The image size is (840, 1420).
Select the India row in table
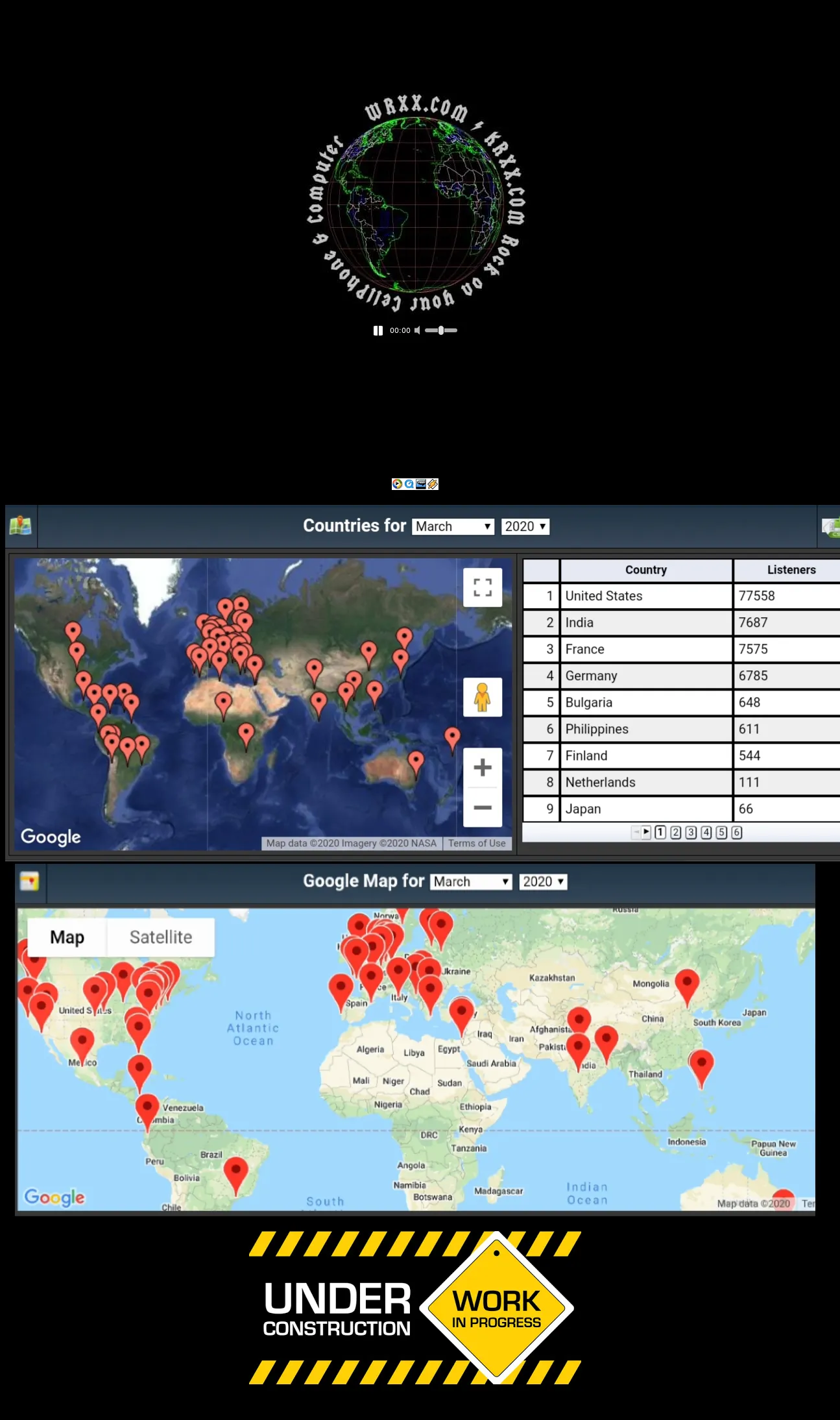[x=682, y=622]
